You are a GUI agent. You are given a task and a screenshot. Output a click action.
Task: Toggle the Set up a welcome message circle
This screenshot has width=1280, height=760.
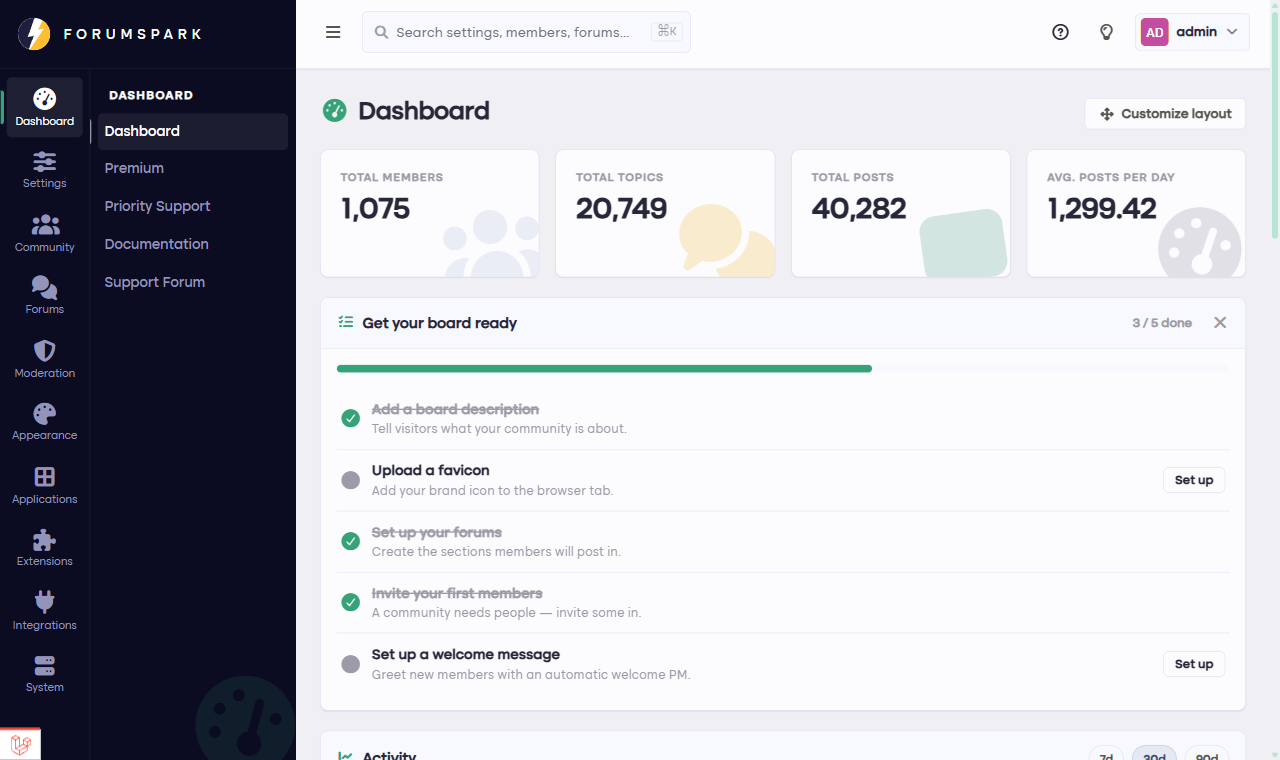coord(350,664)
